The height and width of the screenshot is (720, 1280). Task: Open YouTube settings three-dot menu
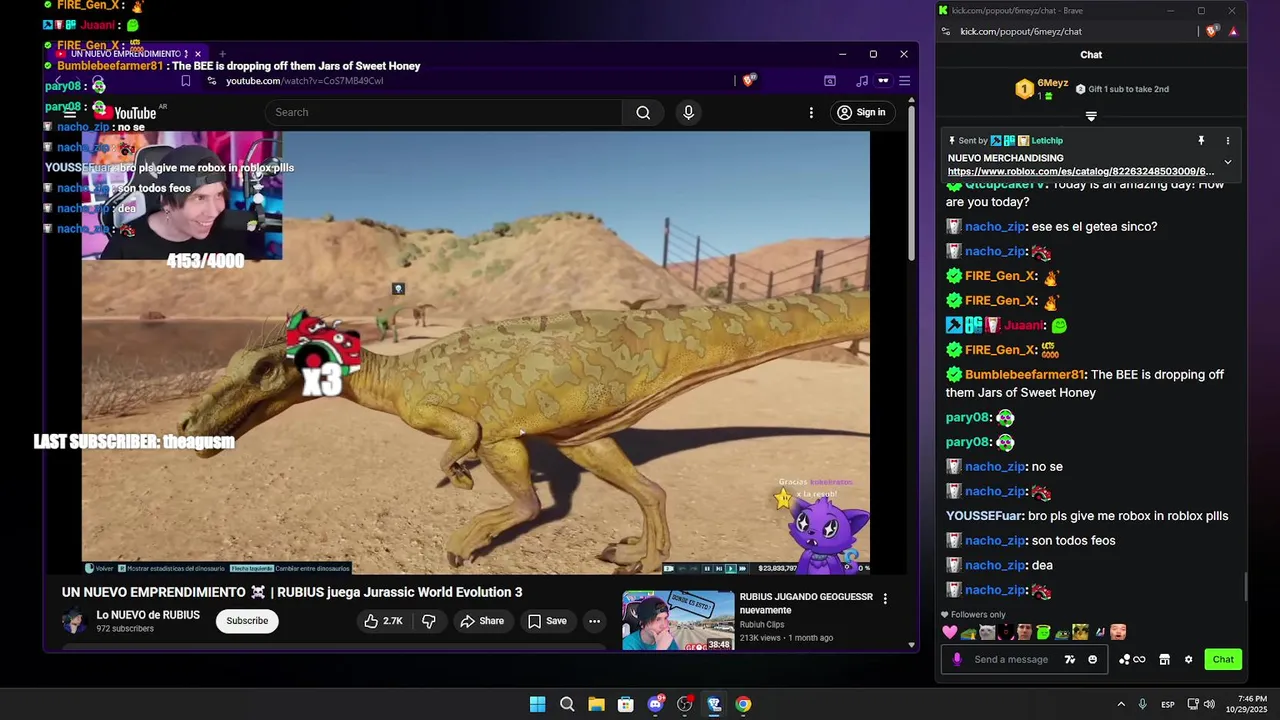point(811,112)
